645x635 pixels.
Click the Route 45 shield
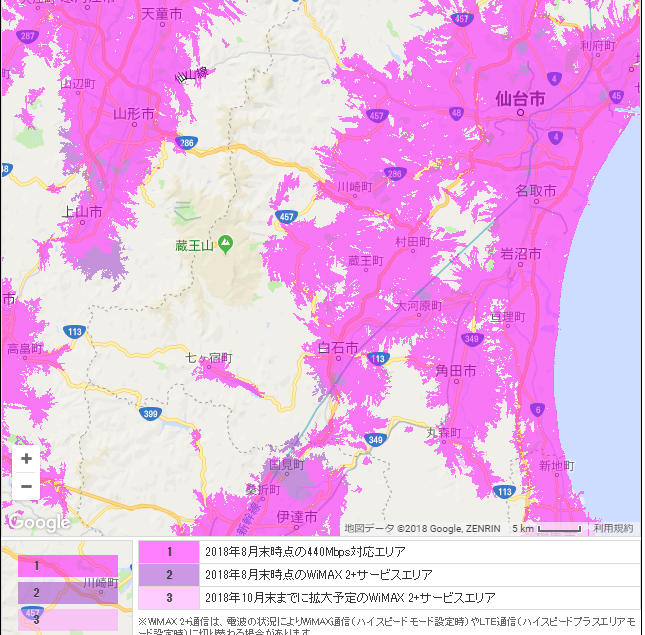pyautogui.click(x=616, y=96)
